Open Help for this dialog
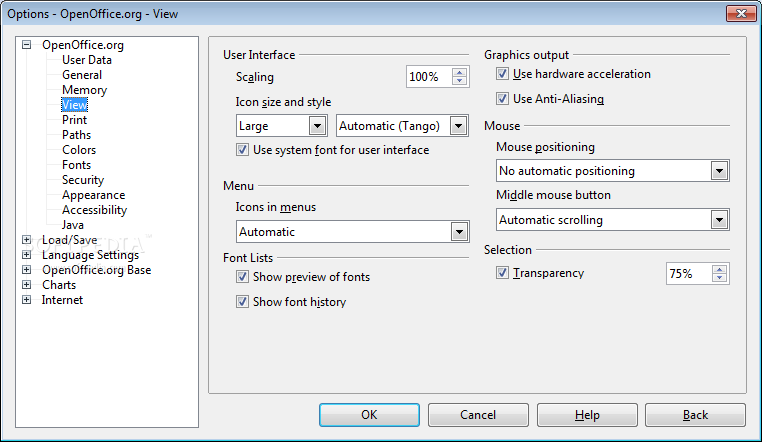762x442 pixels. [x=587, y=415]
